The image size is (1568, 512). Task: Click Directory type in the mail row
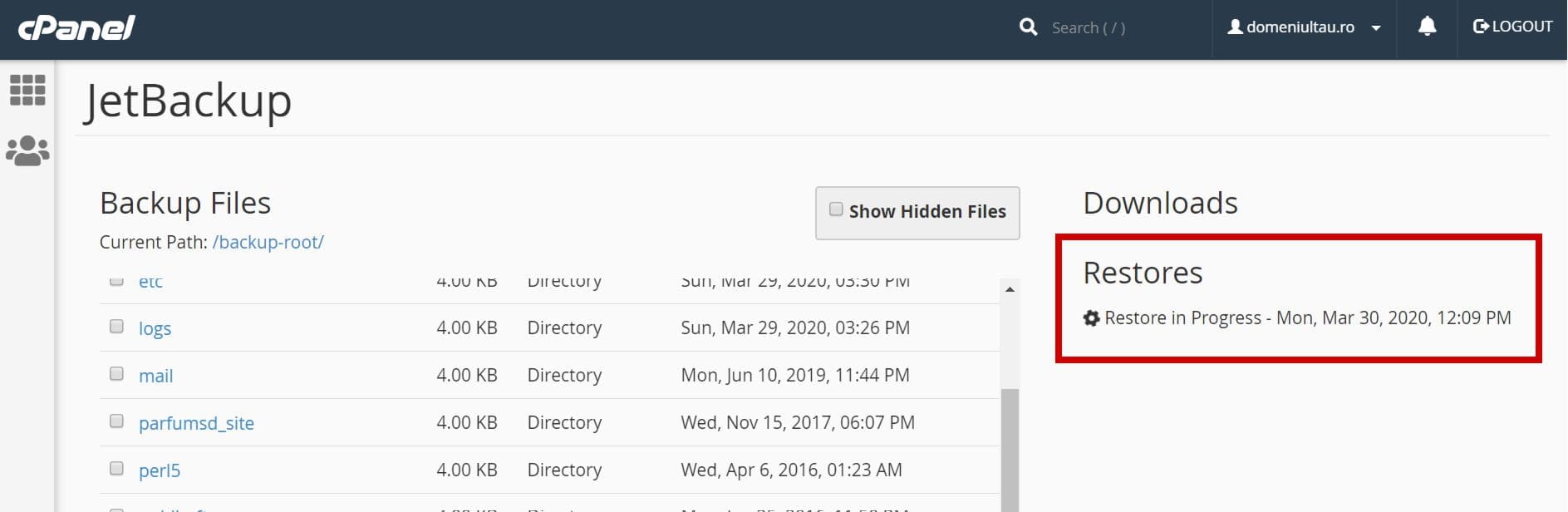click(x=564, y=376)
